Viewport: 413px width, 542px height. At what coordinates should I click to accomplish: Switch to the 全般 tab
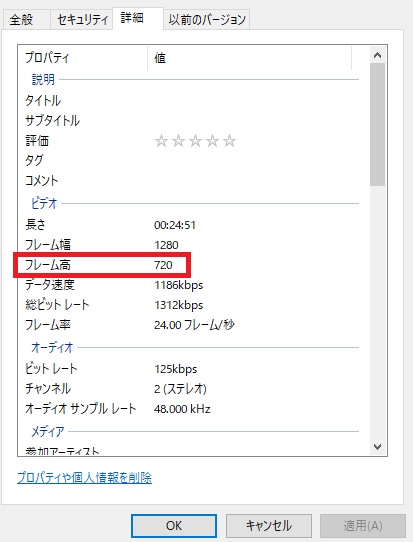26,20
